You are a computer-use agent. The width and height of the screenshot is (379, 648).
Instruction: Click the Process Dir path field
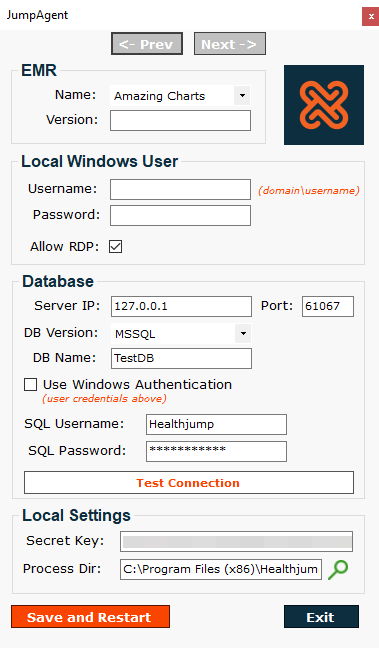click(221, 569)
